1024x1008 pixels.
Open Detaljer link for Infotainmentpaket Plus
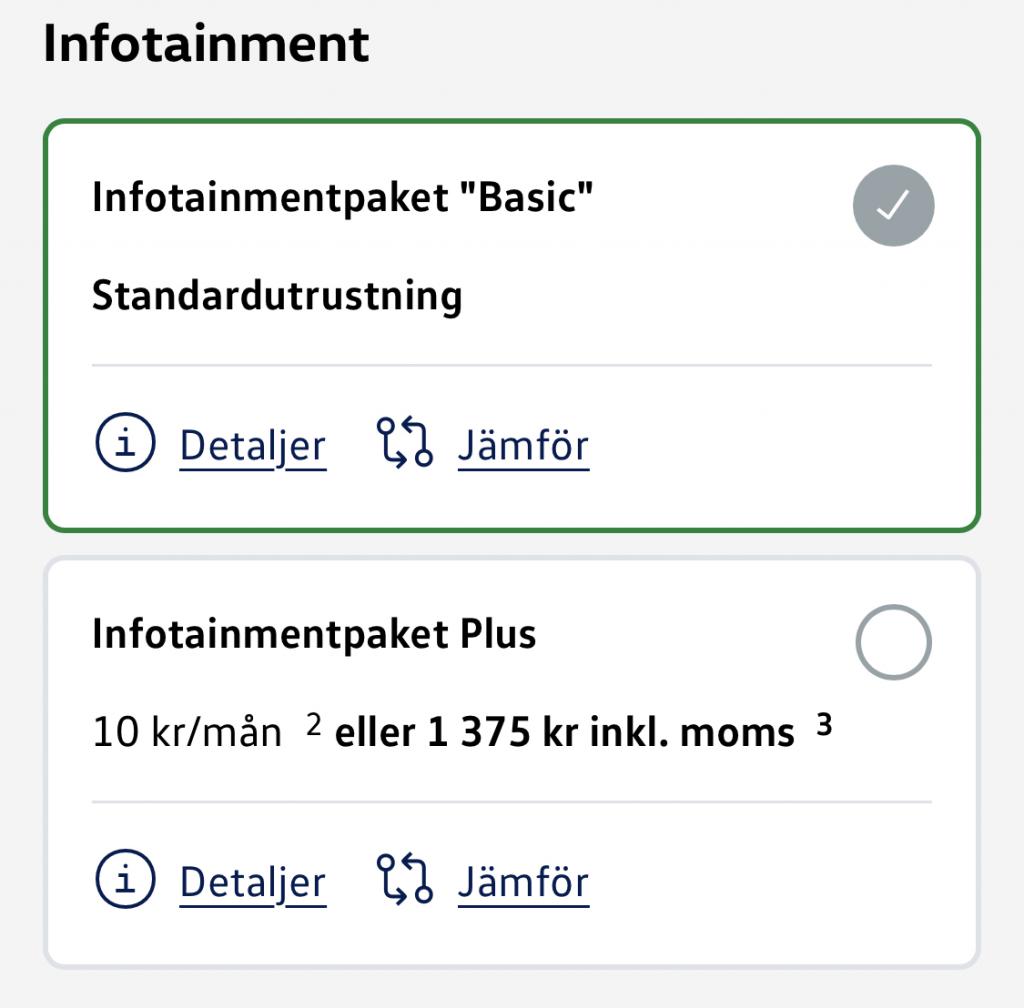pos(252,882)
